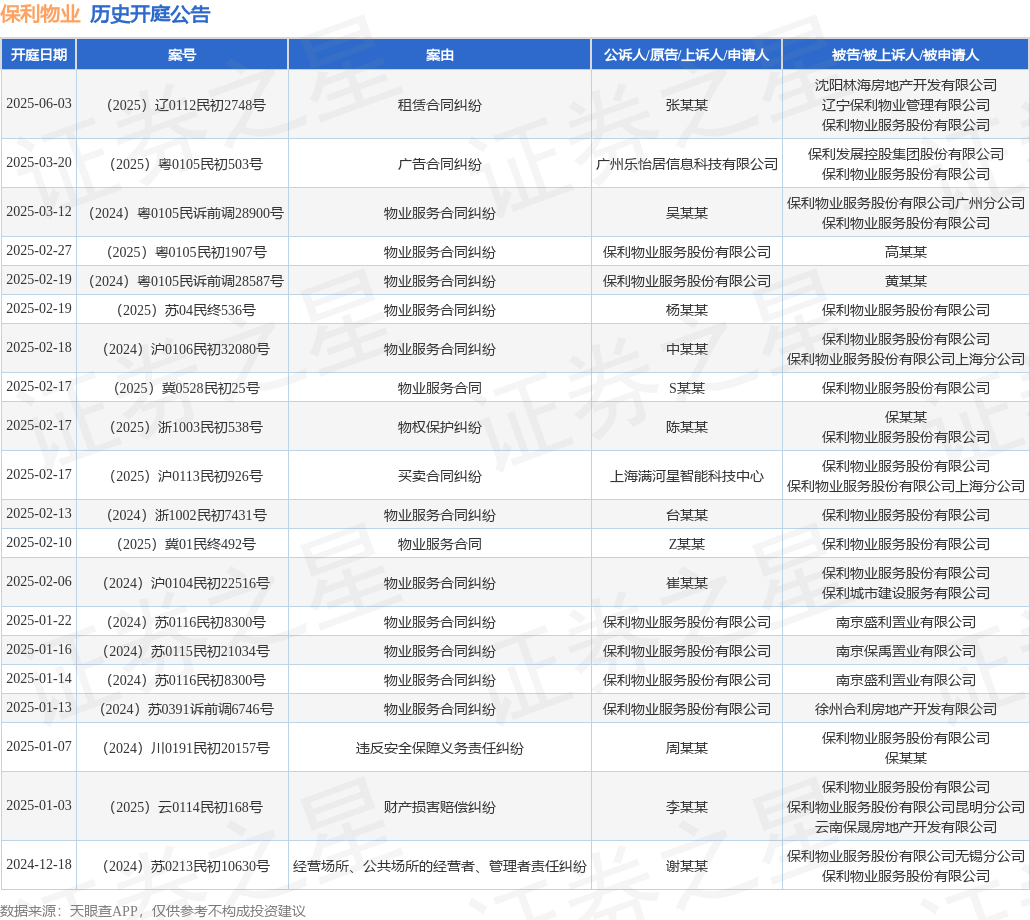Click plaintiff 陈某某

[686, 427]
